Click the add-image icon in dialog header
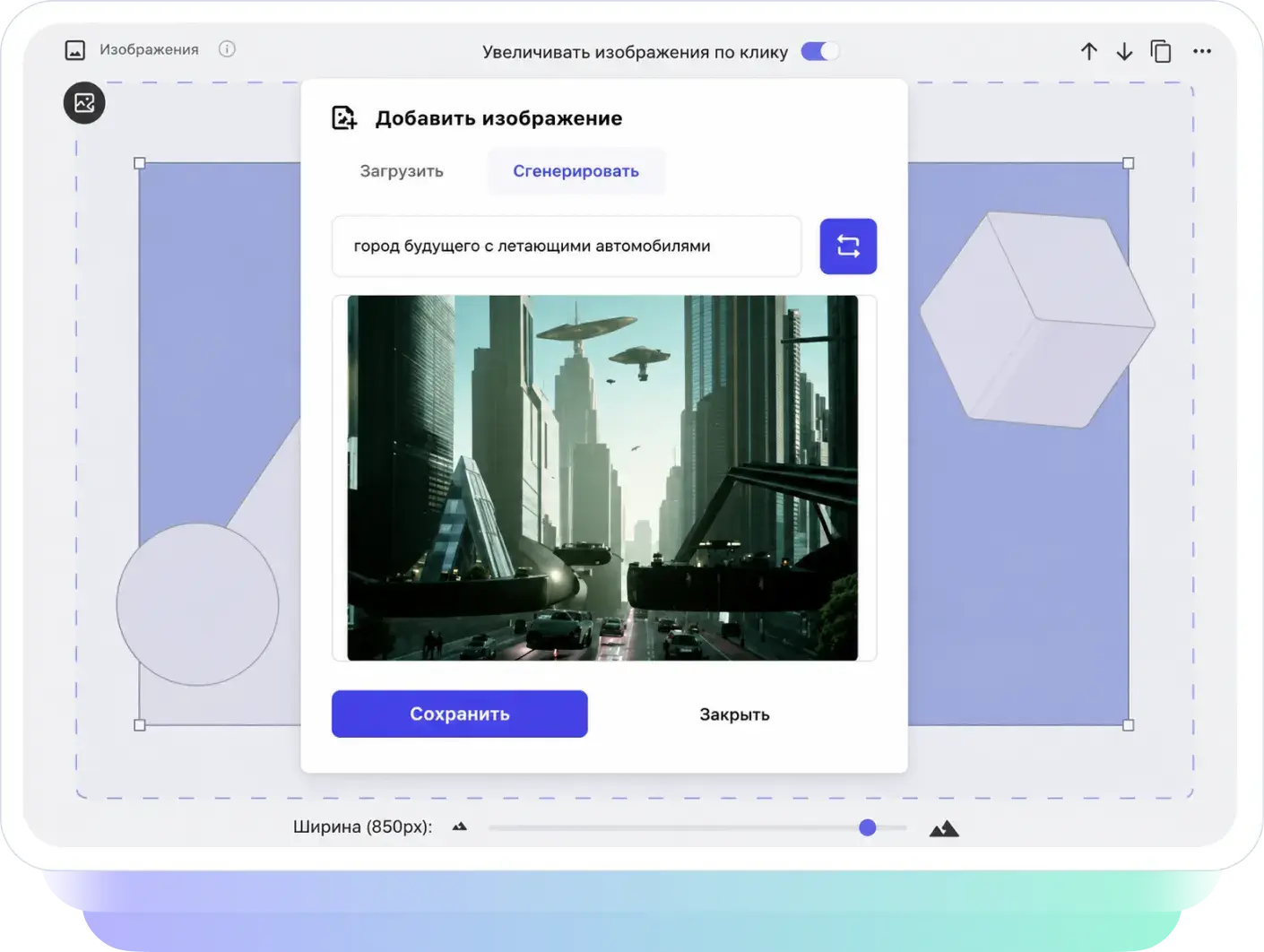 344,117
